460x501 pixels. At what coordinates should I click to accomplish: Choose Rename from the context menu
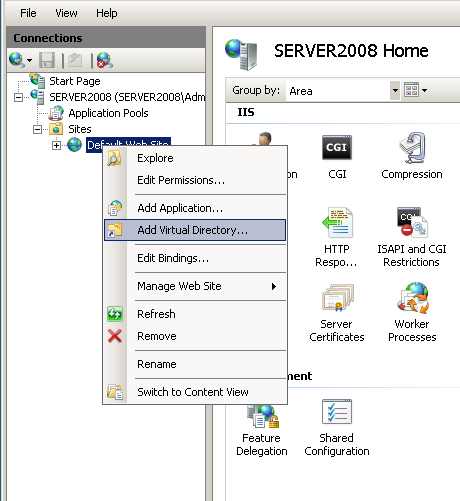(195, 364)
